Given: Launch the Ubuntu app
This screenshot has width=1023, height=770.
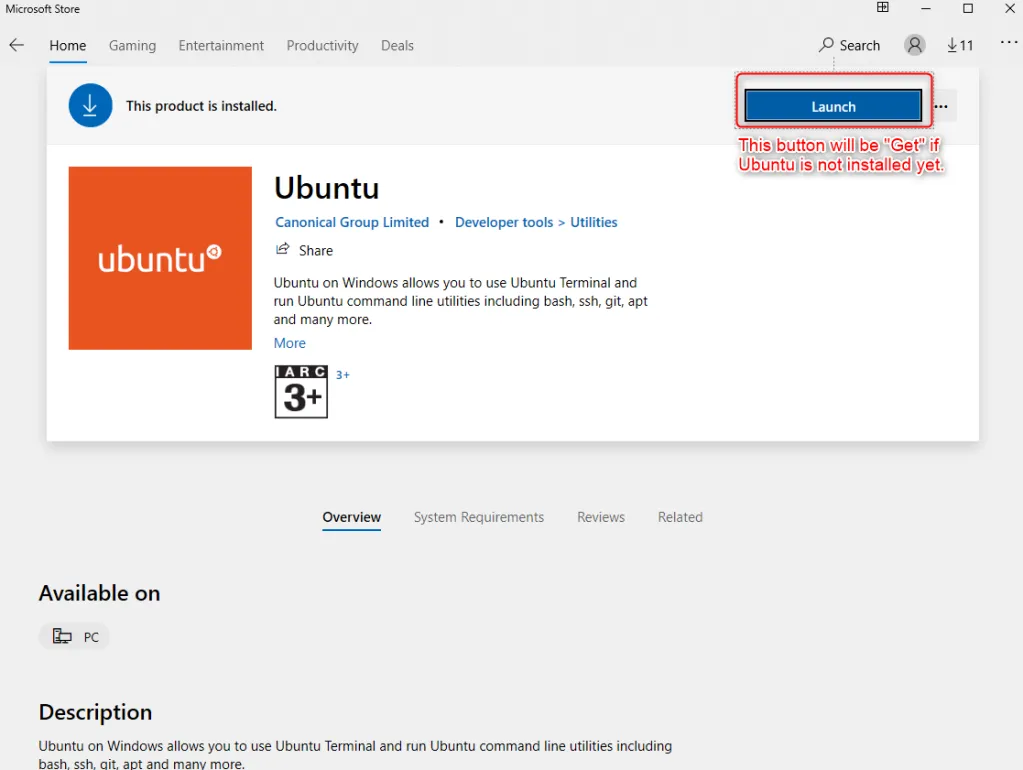Looking at the screenshot, I should tap(833, 105).
